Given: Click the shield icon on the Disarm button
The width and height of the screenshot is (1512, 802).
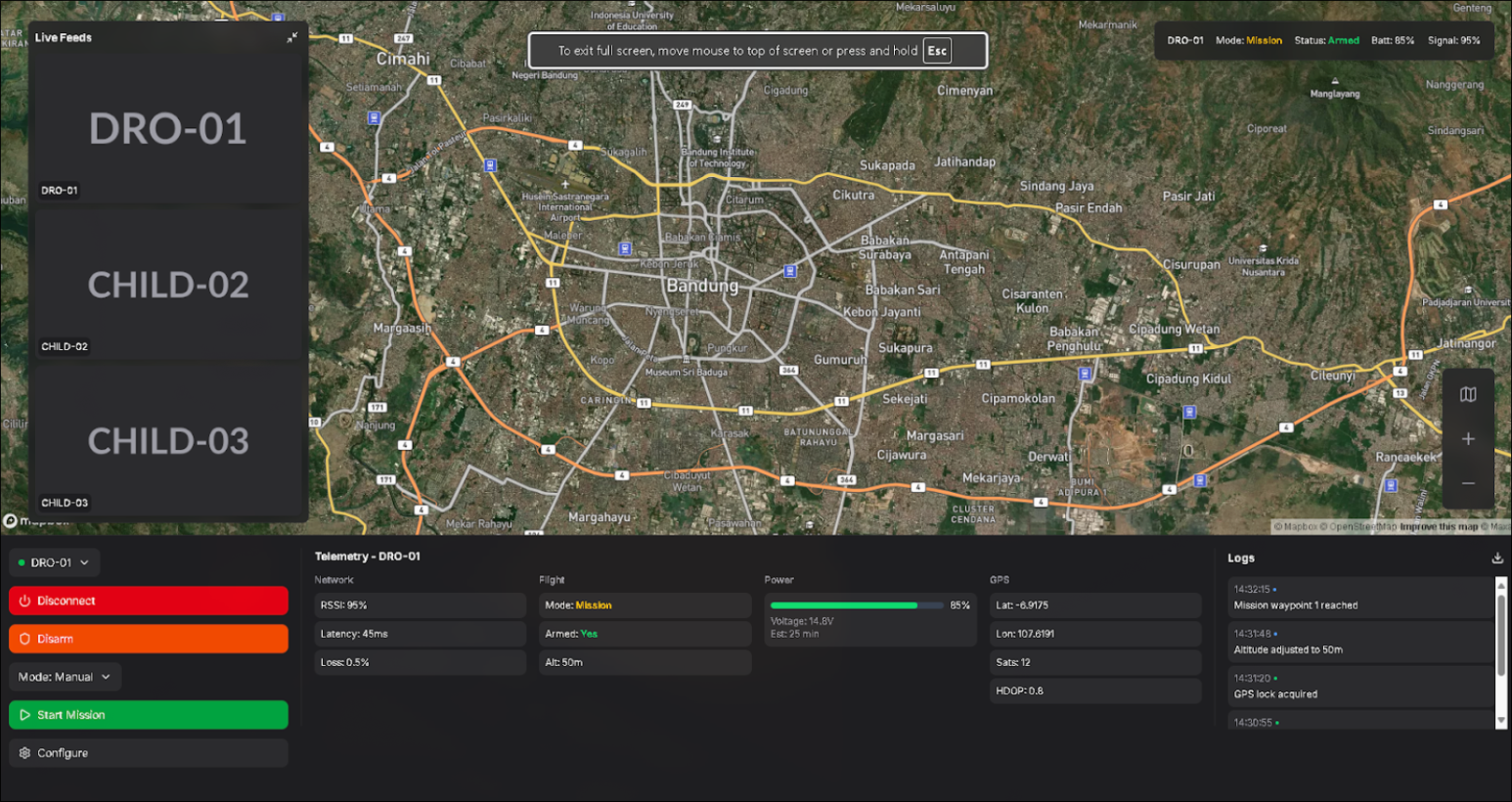Looking at the screenshot, I should pos(24,639).
